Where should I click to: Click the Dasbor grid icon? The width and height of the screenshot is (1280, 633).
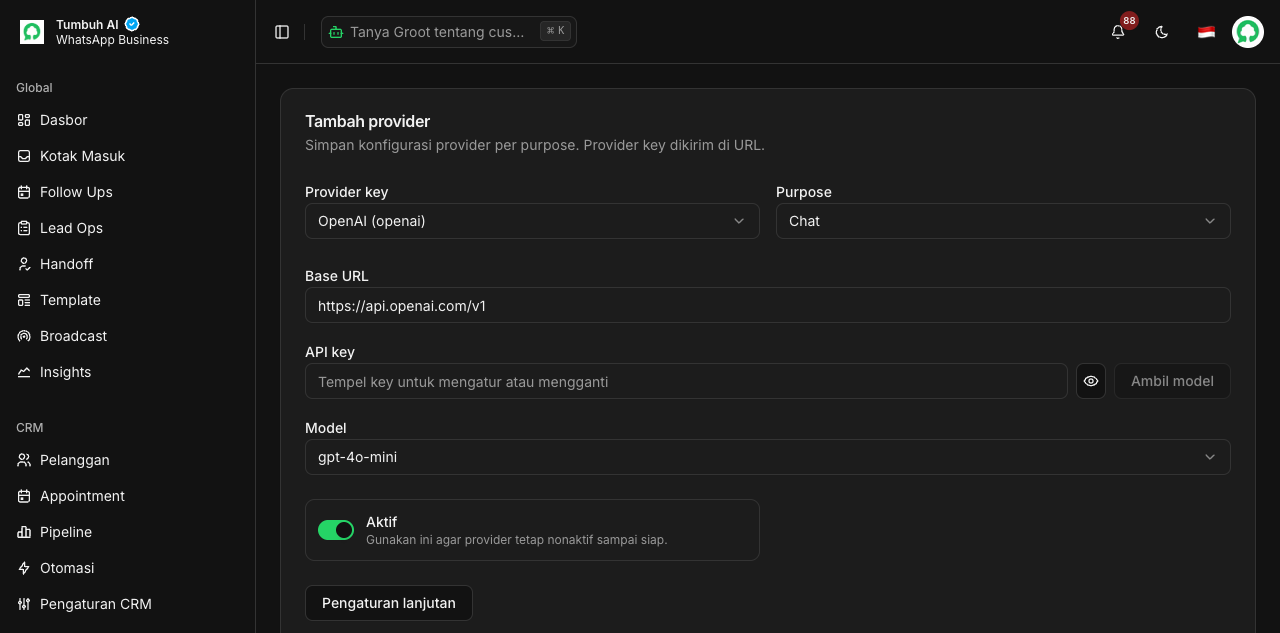tap(24, 120)
